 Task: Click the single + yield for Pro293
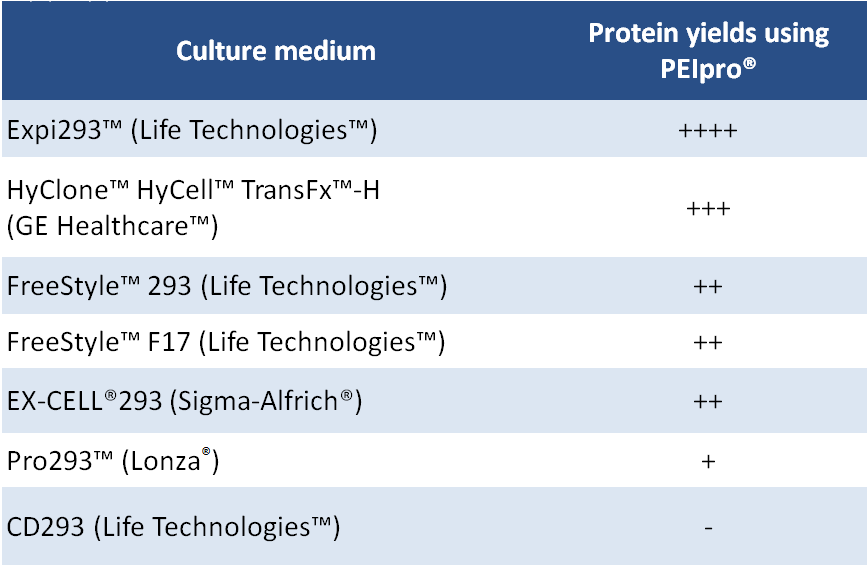(708, 462)
